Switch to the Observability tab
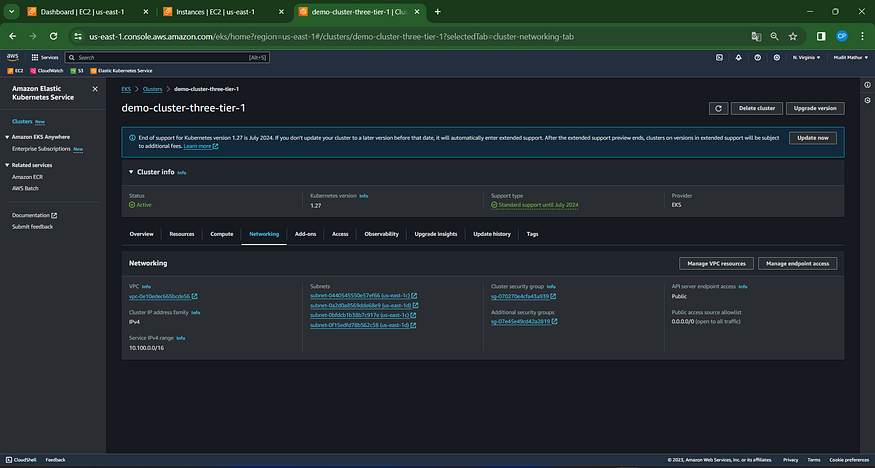 tap(382, 234)
